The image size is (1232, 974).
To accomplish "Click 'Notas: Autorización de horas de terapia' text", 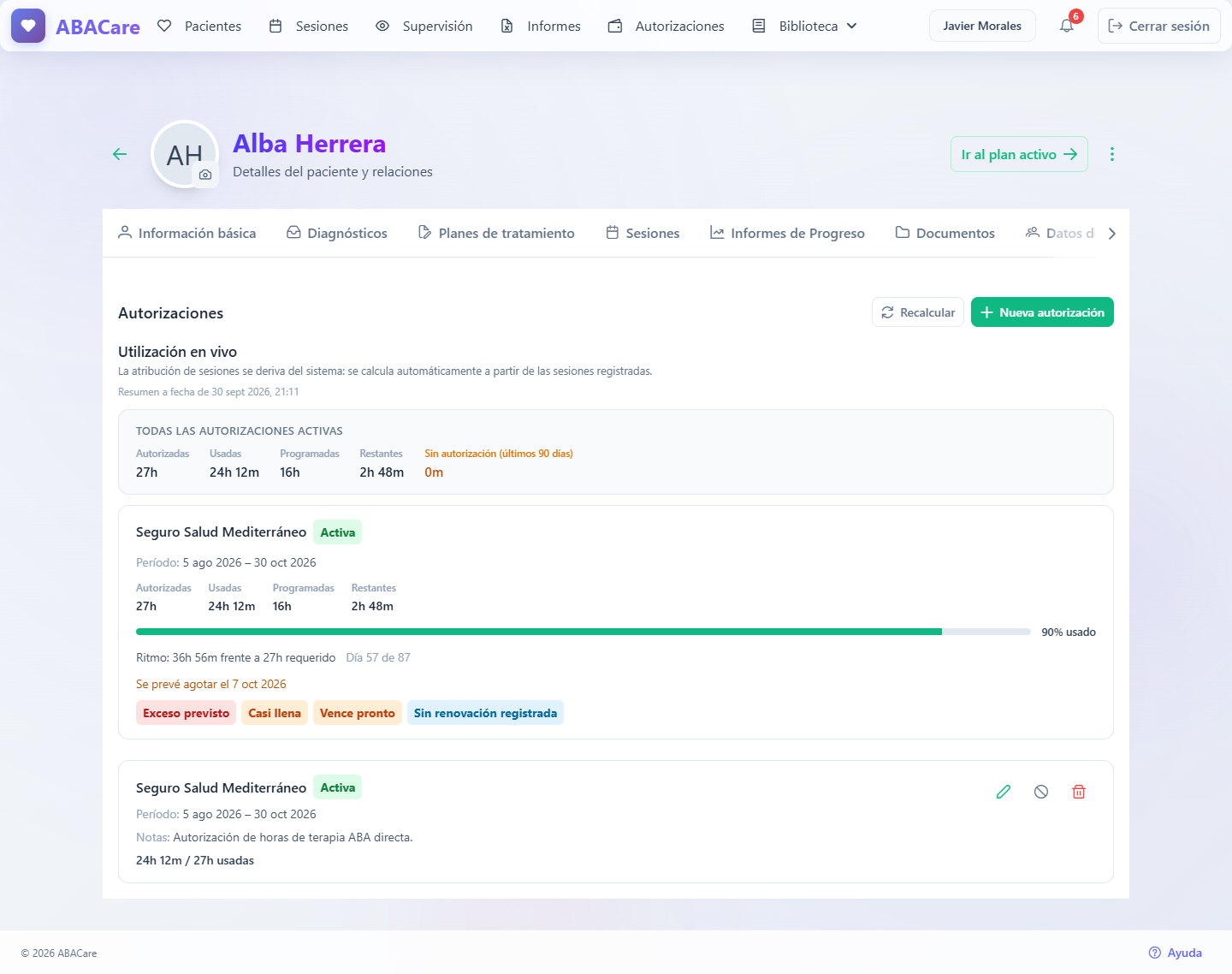I will [275, 837].
